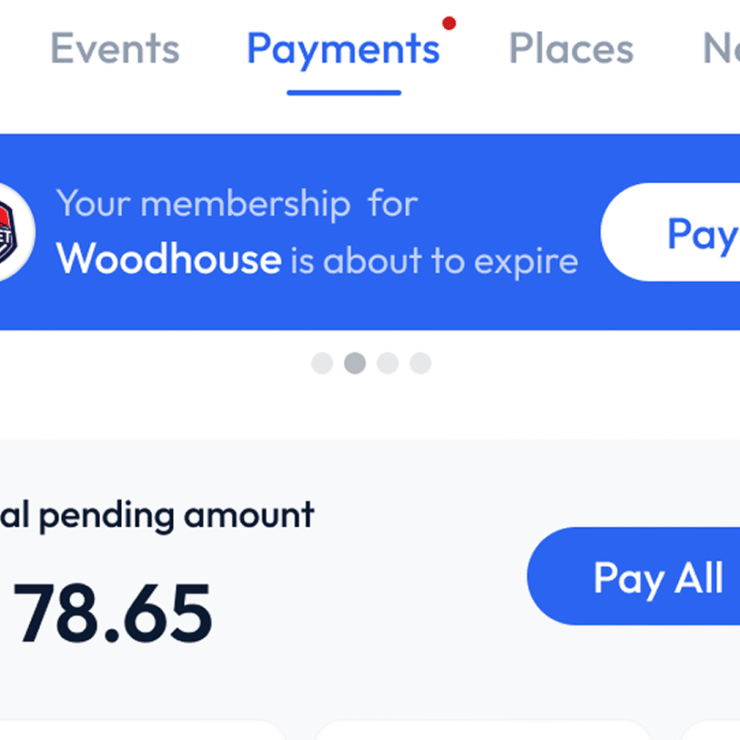Click the red notification dot on Payments
Image resolution: width=740 pixels, height=740 pixels.
coord(449,23)
